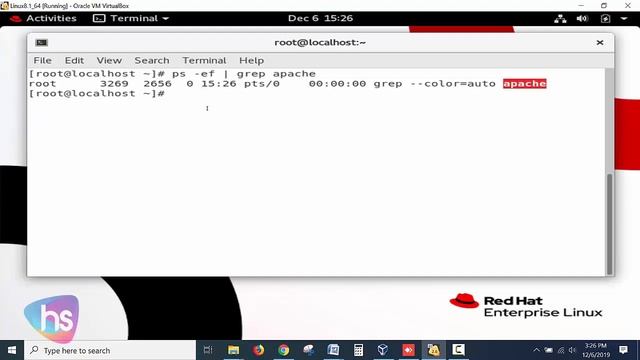This screenshot has width=640, height=360.
Task: Minimize the VirtualBox window
Action: 581,5
